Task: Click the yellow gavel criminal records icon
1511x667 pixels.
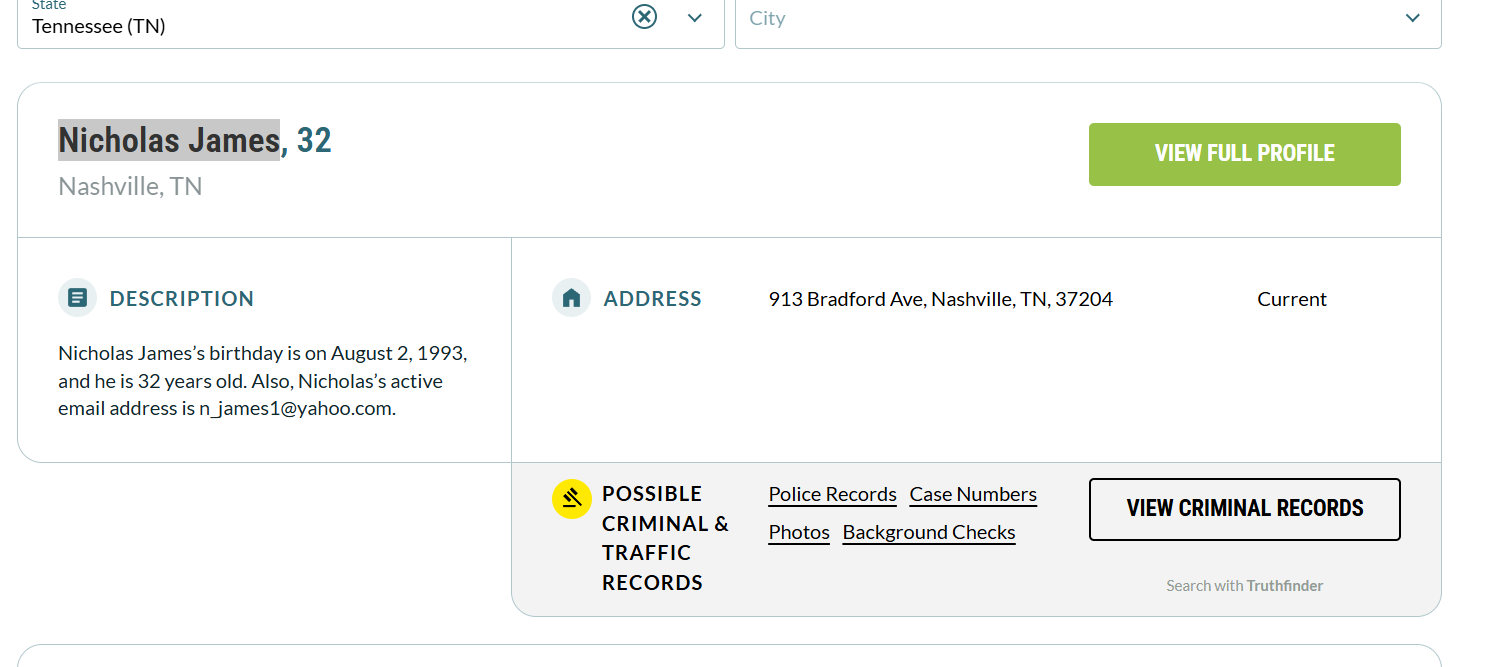Action: coord(572,499)
